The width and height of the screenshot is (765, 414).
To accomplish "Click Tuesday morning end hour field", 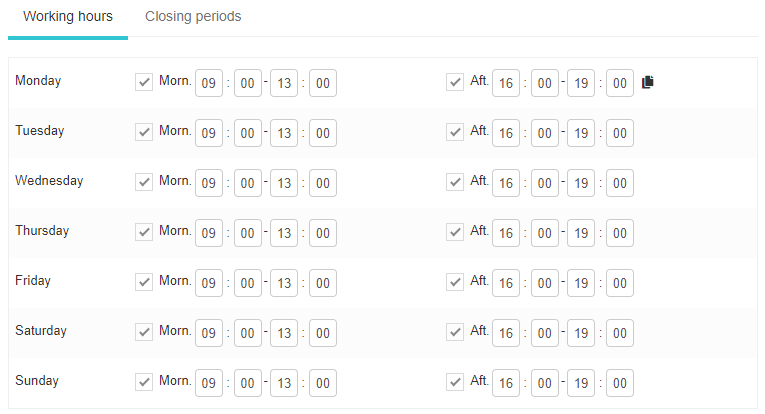I will 284,133.
